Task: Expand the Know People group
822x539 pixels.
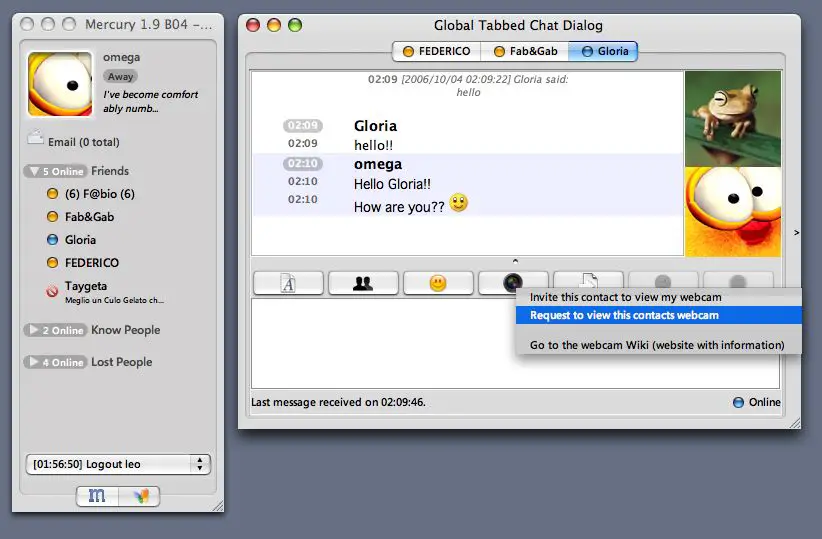Action: [x=34, y=330]
